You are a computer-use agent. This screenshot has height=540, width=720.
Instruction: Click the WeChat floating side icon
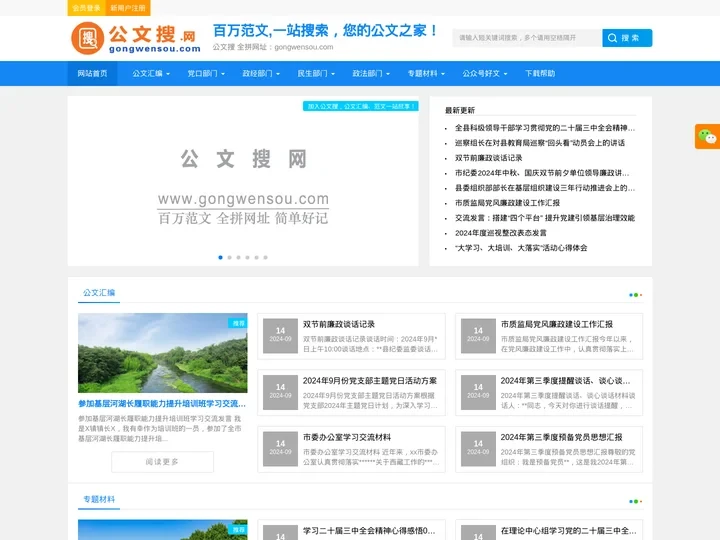pyautogui.click(x=707, y=136)
